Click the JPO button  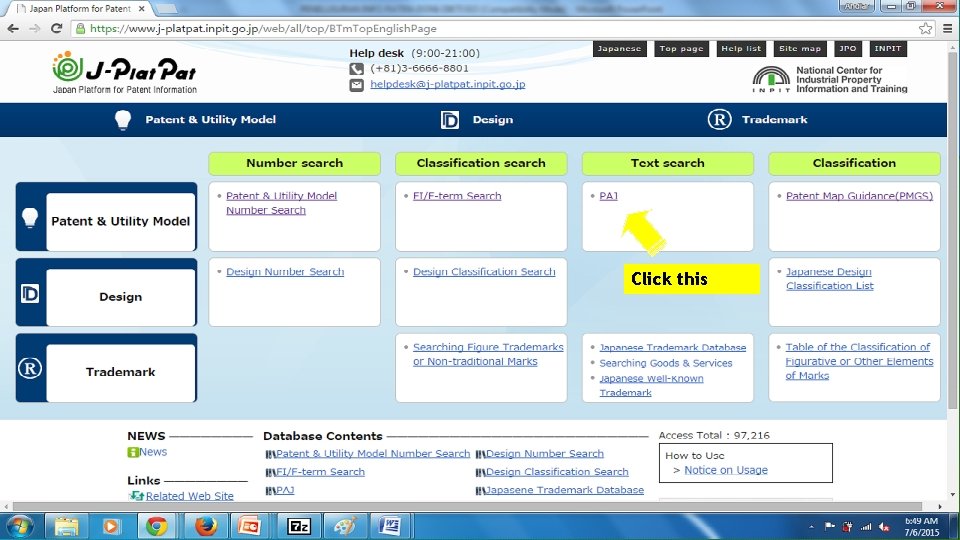click(x=847, y=49)
